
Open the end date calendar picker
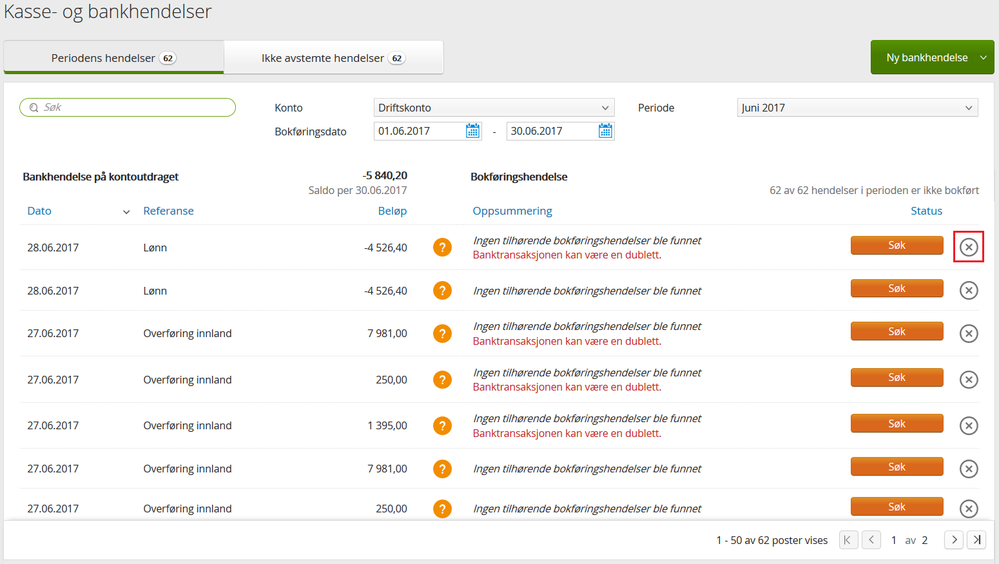[605, 131]
